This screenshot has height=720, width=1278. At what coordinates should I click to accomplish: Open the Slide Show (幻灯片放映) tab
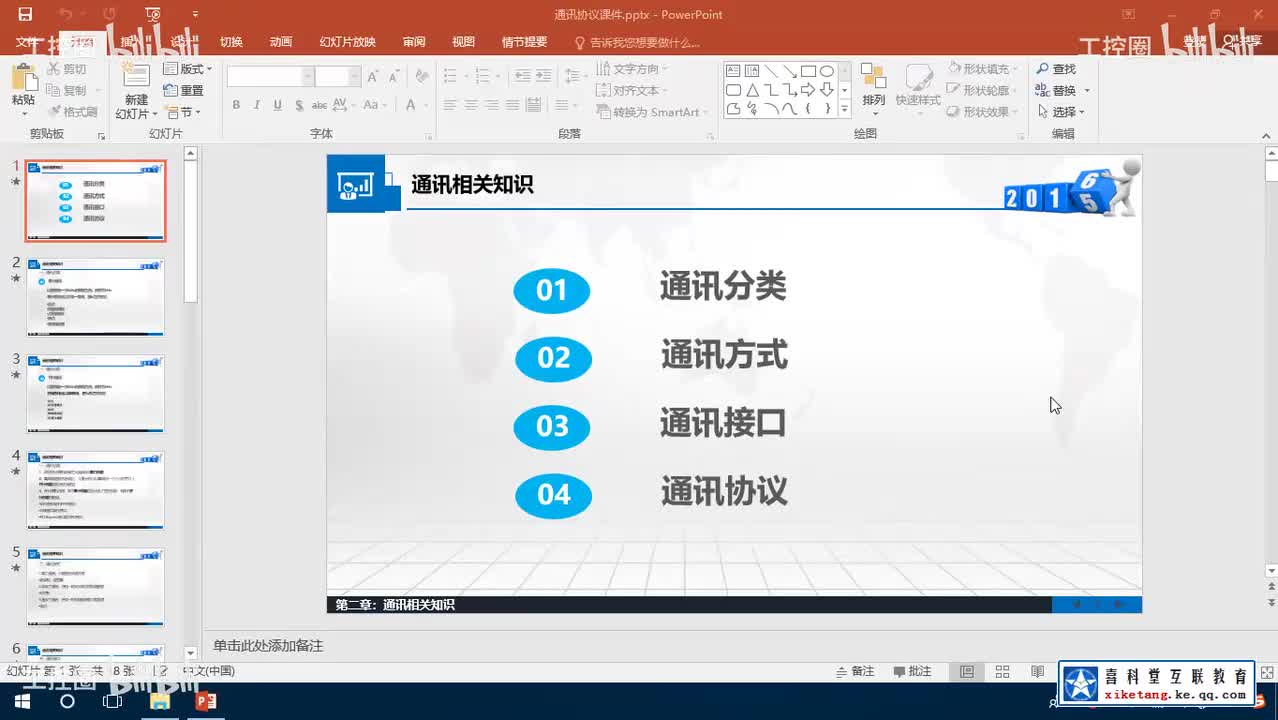coord(347,42)
